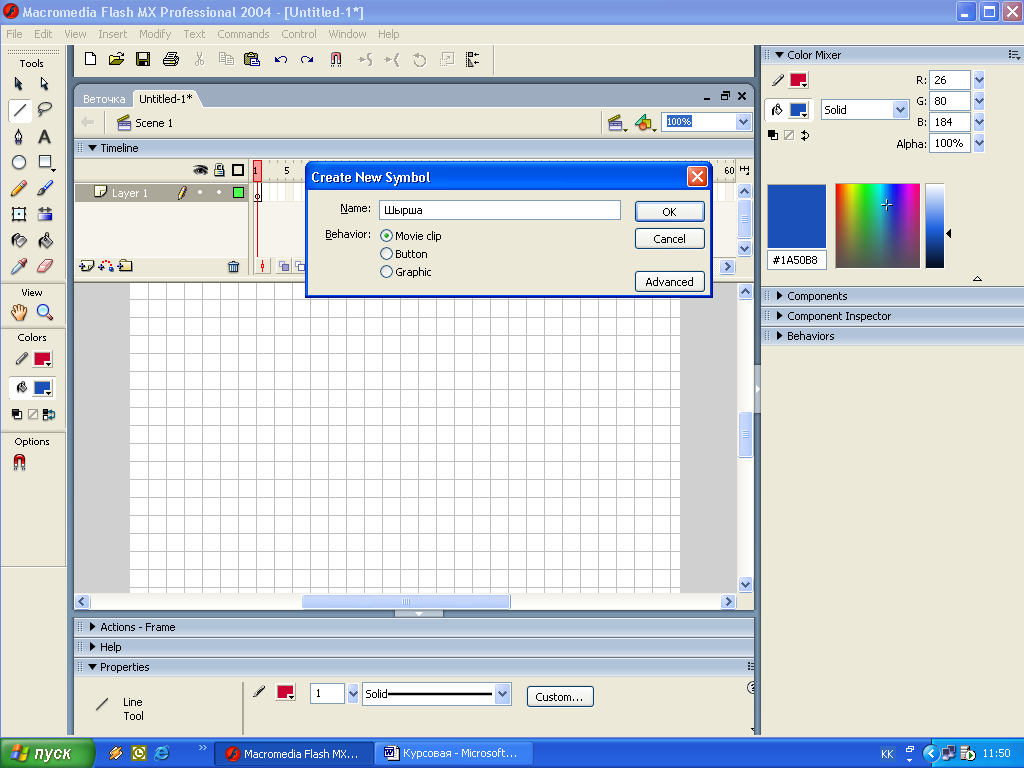Activate the Brush tool
The image size is (1024, 768).
44,189
